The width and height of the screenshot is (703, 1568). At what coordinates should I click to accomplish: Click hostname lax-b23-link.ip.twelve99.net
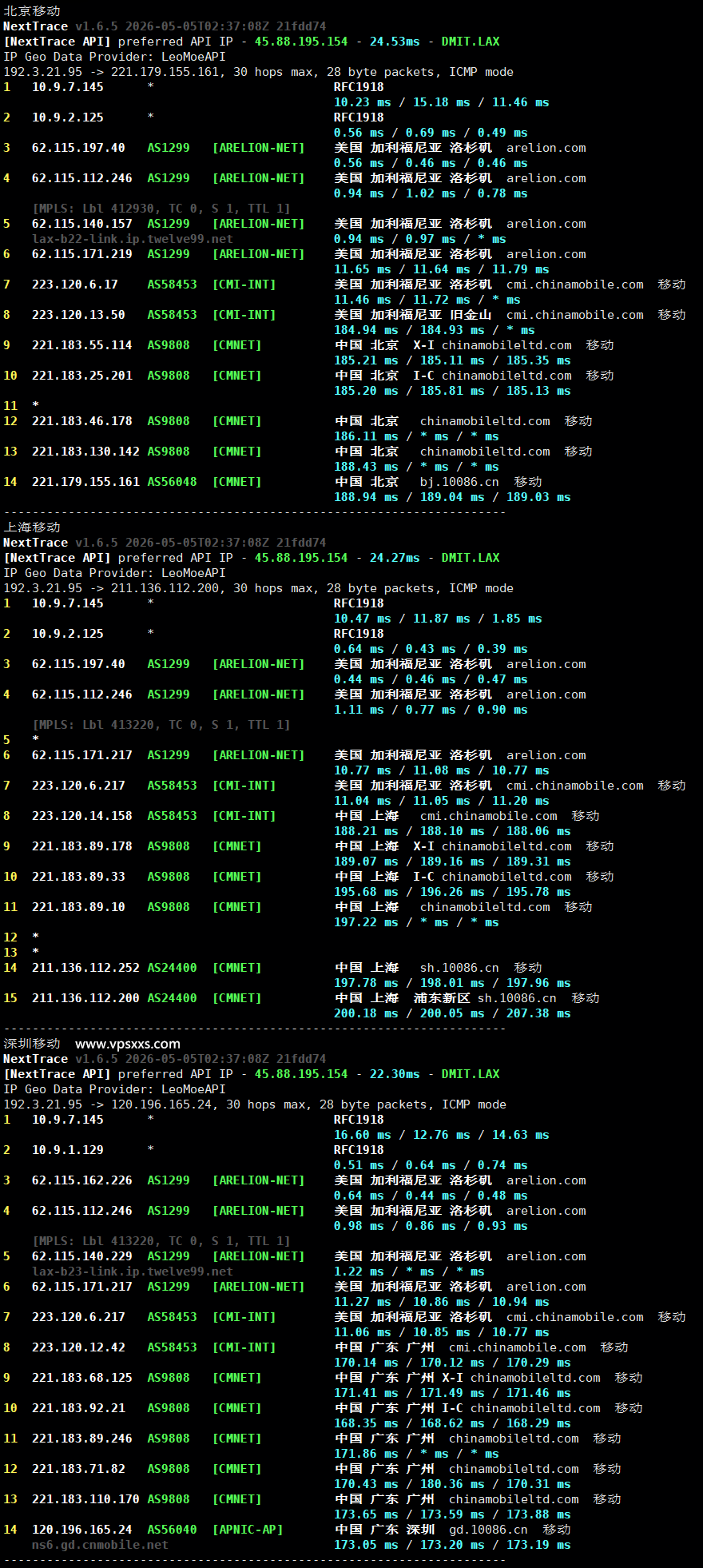point(133,1272)
